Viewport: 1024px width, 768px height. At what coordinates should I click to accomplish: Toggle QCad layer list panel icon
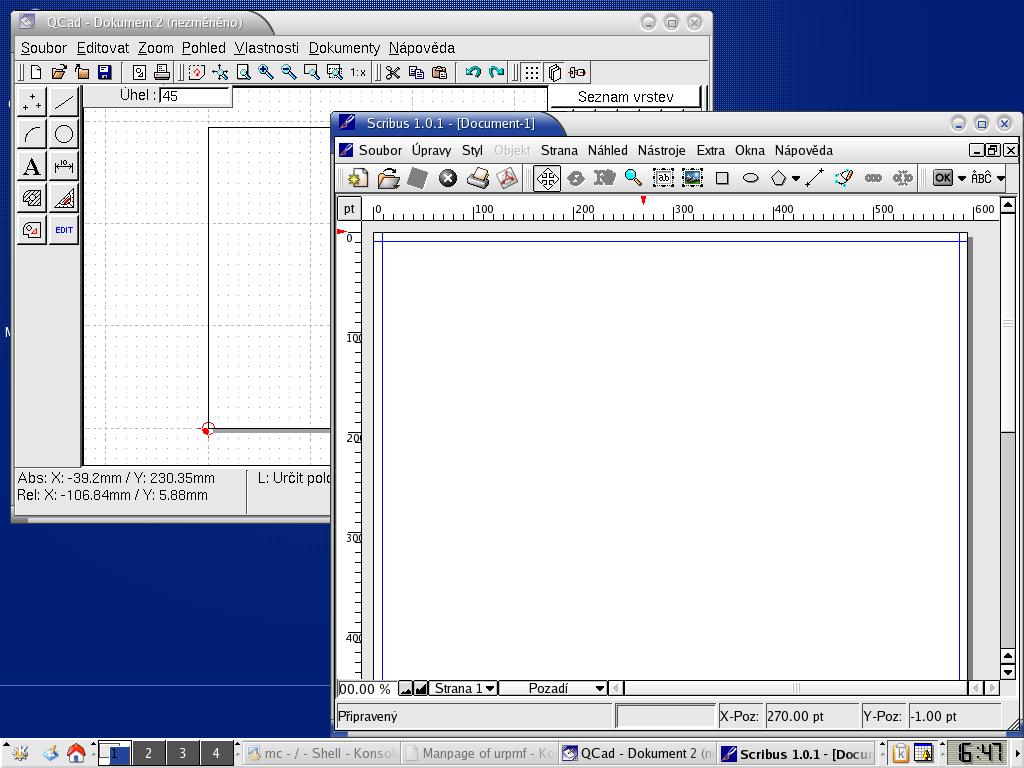554,72
